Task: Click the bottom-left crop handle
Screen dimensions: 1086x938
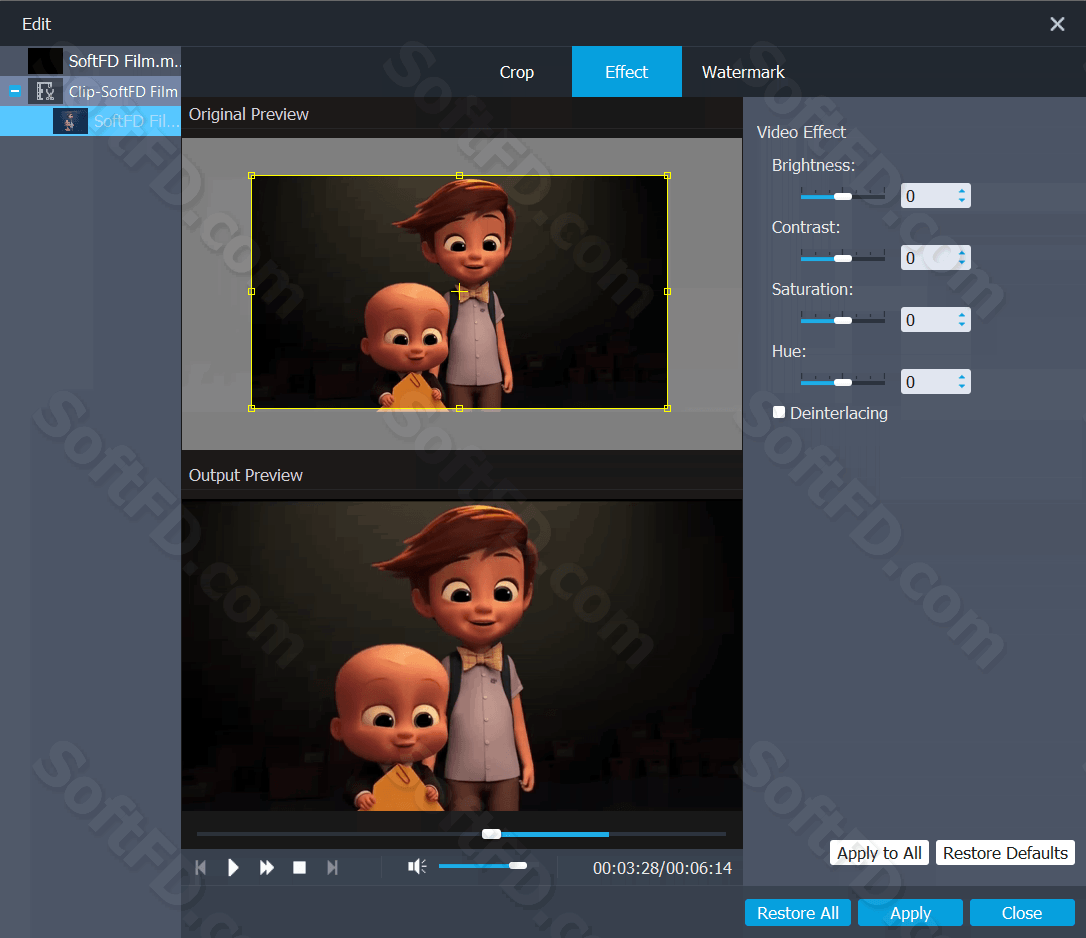Action: (251, 409)
